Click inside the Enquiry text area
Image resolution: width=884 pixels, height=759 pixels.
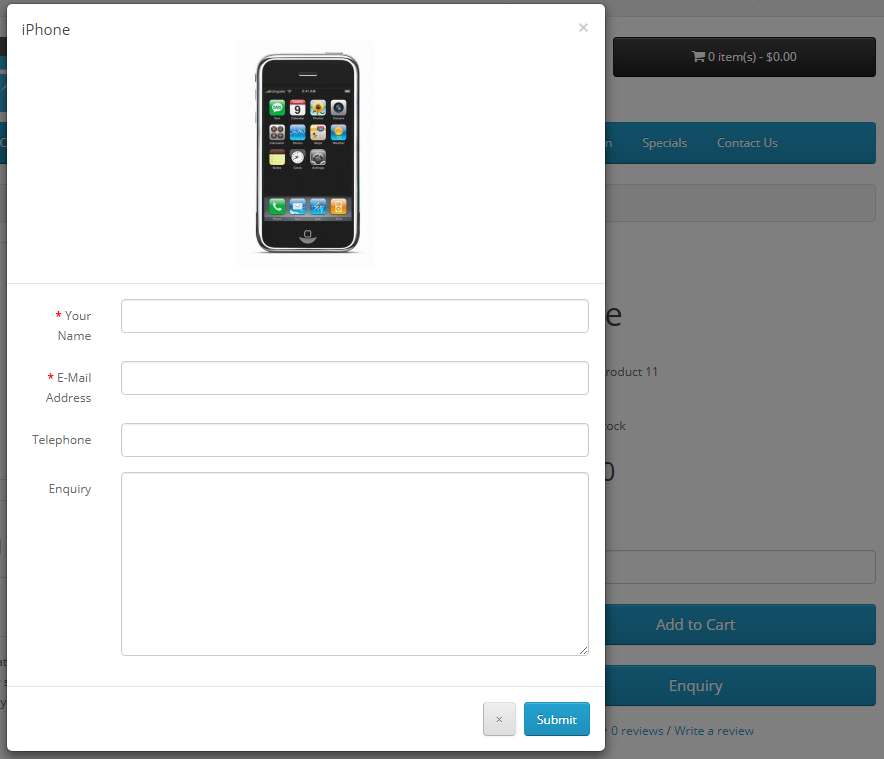click(355, 564)
